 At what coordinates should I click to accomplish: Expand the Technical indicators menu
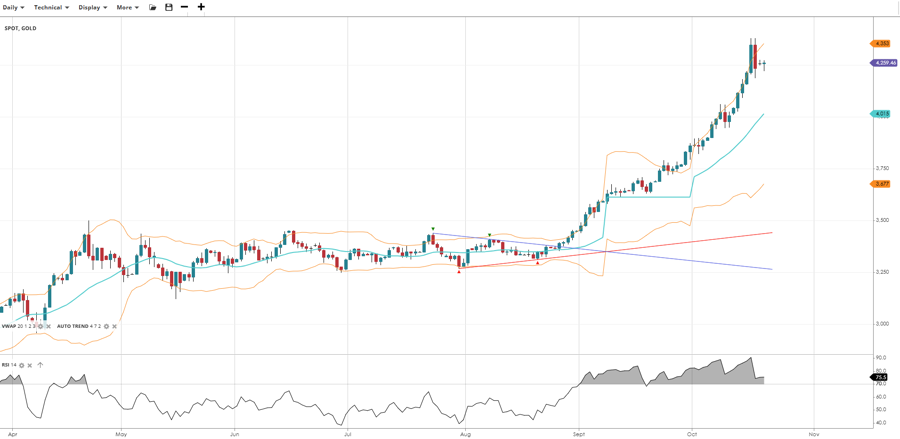[x=51, y=7]
